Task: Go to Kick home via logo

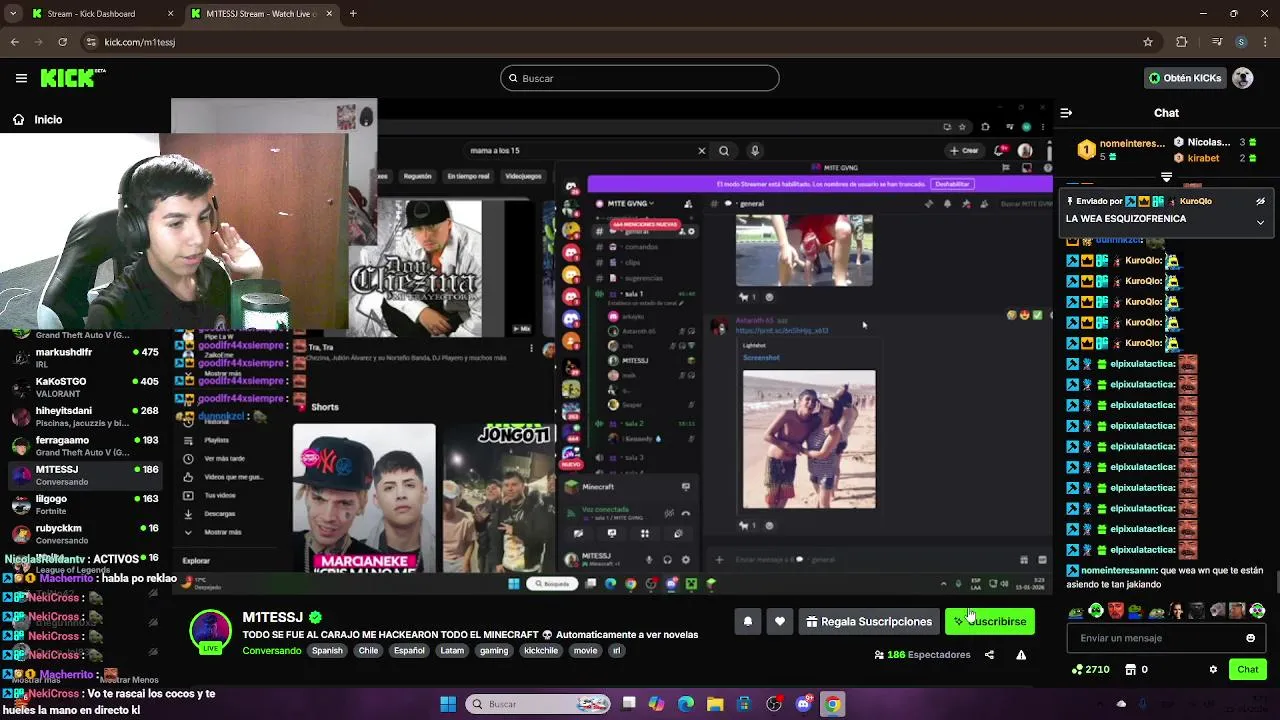Action: click(x=72, y=78)
